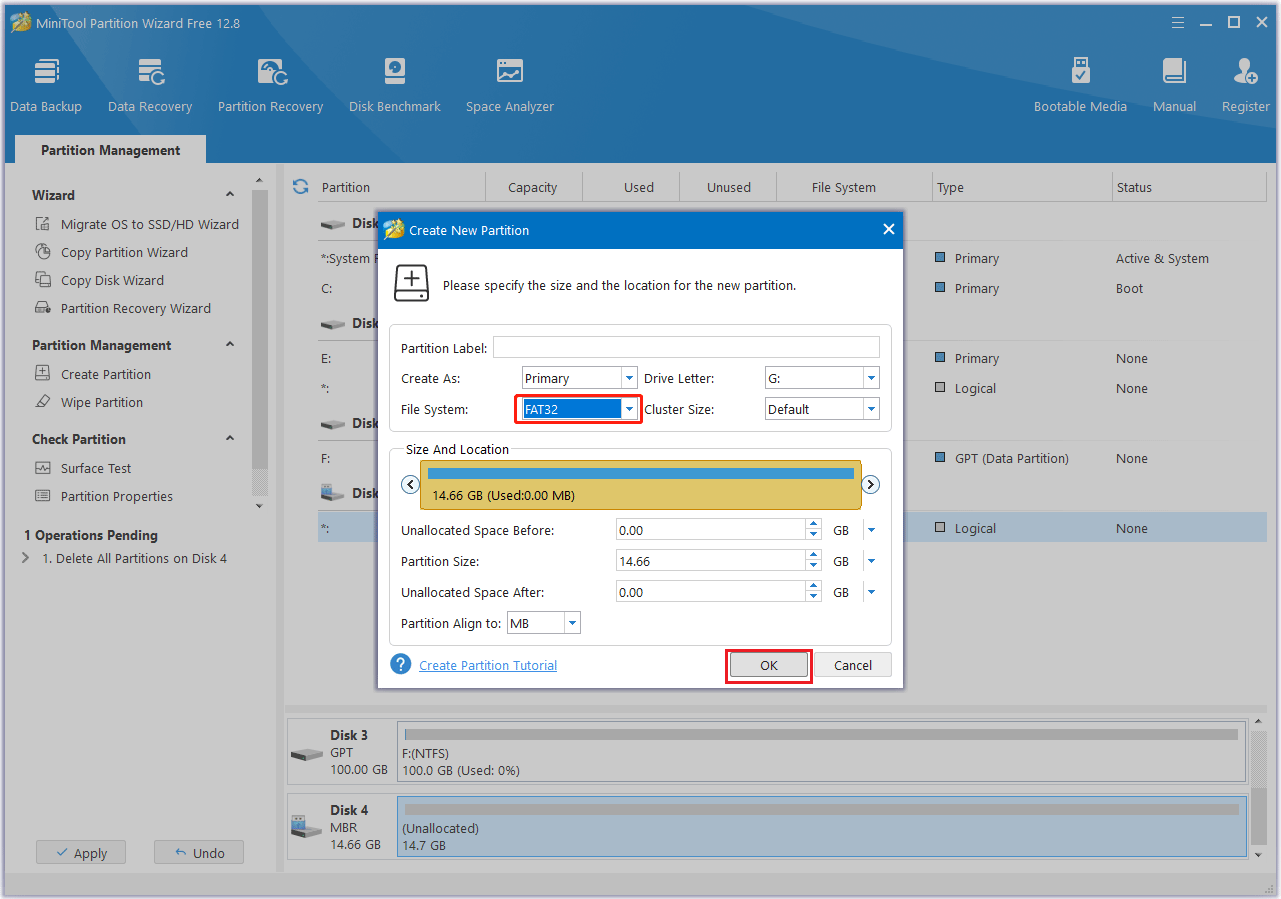
Task: Start Copy Partition Wizard
Action: pyautogui.click(x=124, y=252)
